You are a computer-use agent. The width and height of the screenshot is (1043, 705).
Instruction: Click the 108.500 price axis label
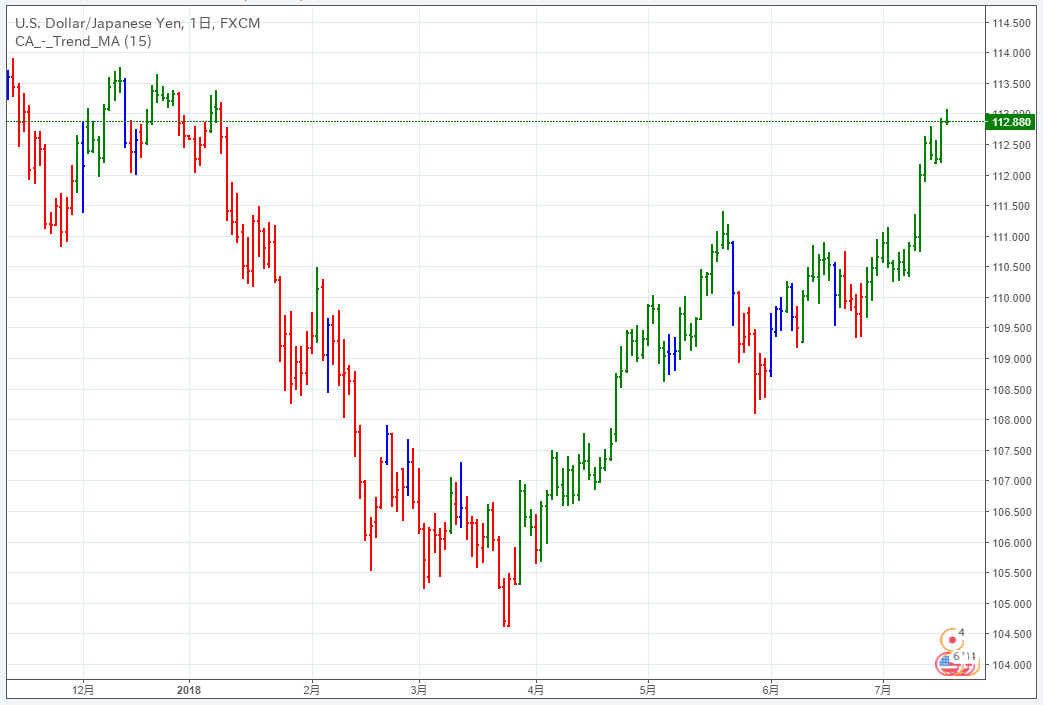point(1011,390)
